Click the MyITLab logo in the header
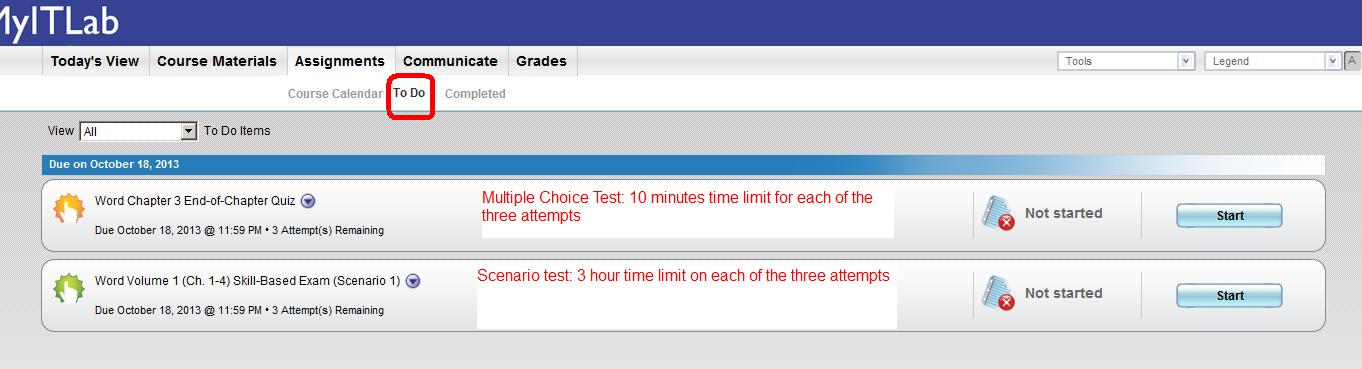 [x=58, y=22]
